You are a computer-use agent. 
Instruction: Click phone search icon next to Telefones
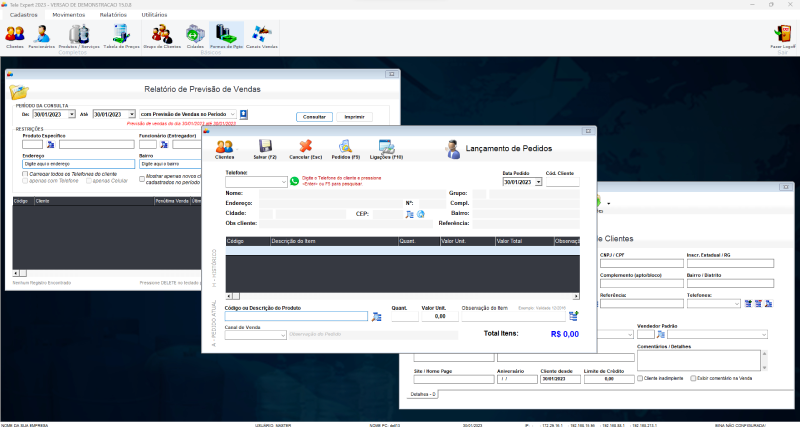[x=769, y=303]
